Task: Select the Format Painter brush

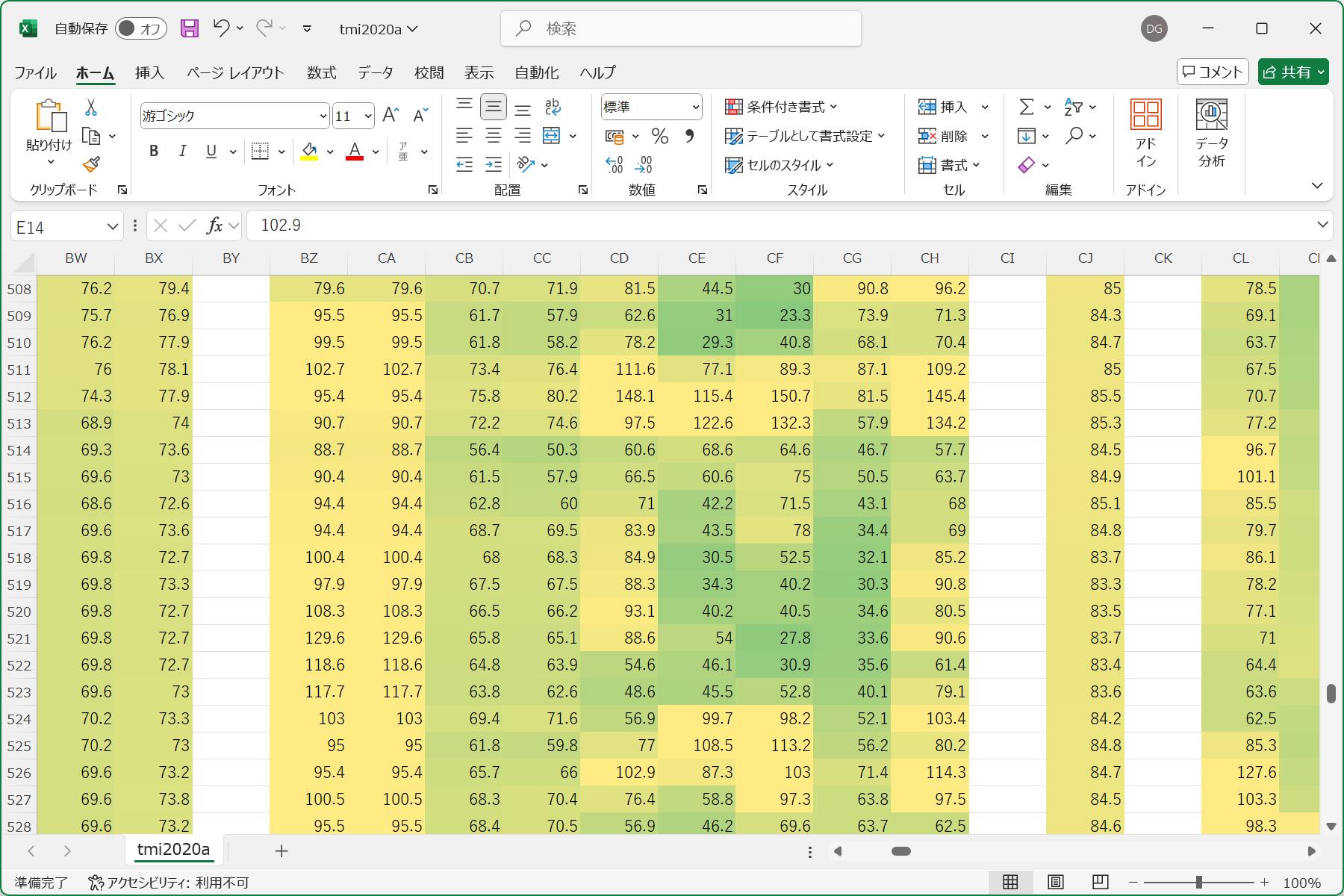Action: [91, 164]
